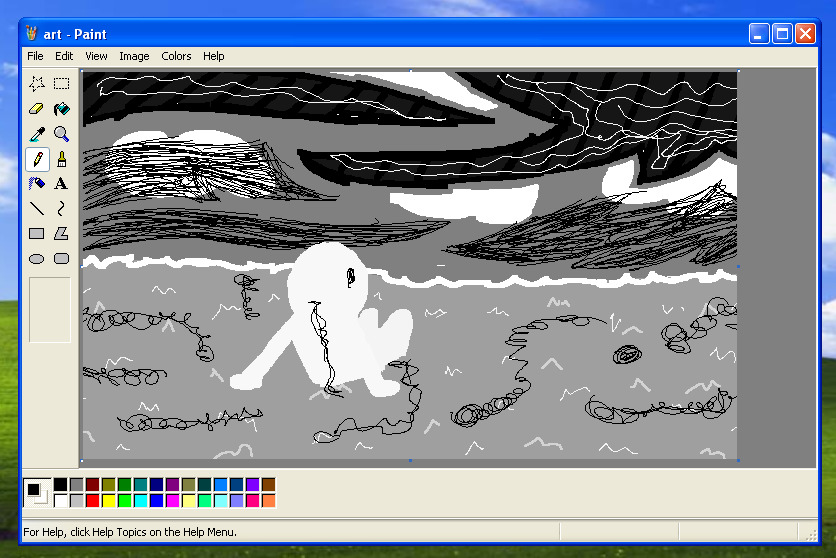Viewport: 836px width, 558px height.
Task: Pick the straight Line tool
Action: tap(37, 209)
